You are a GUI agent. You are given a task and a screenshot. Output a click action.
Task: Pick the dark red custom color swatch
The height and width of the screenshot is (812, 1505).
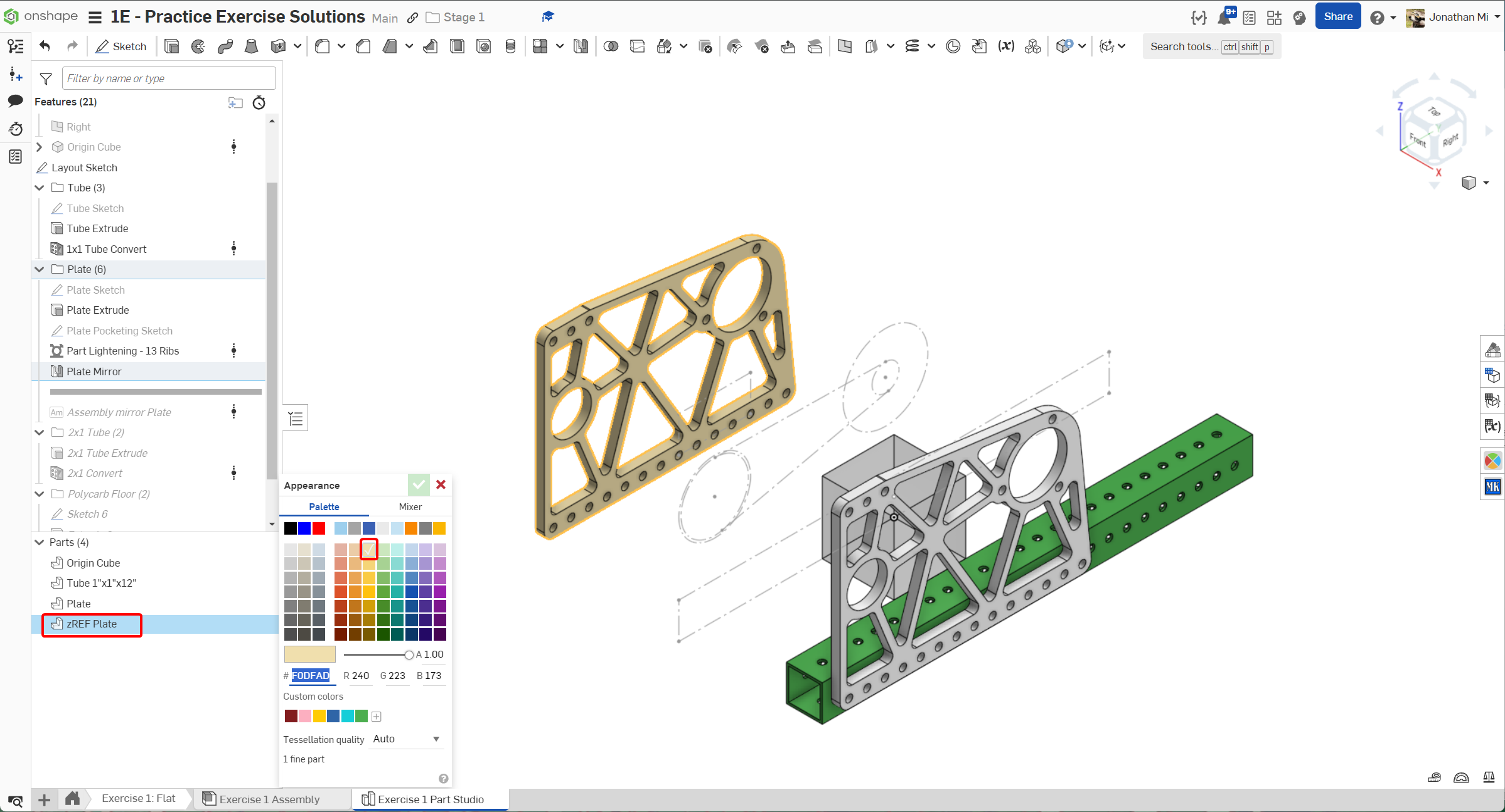291,716
